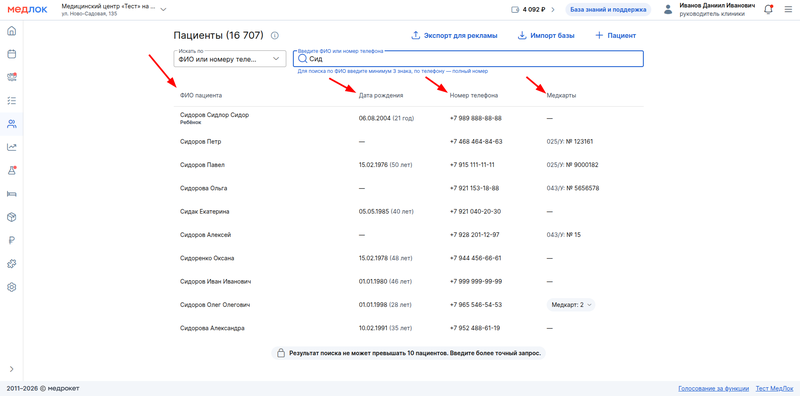Open the laboratory flask icon in sidebar

pos(12,170)
